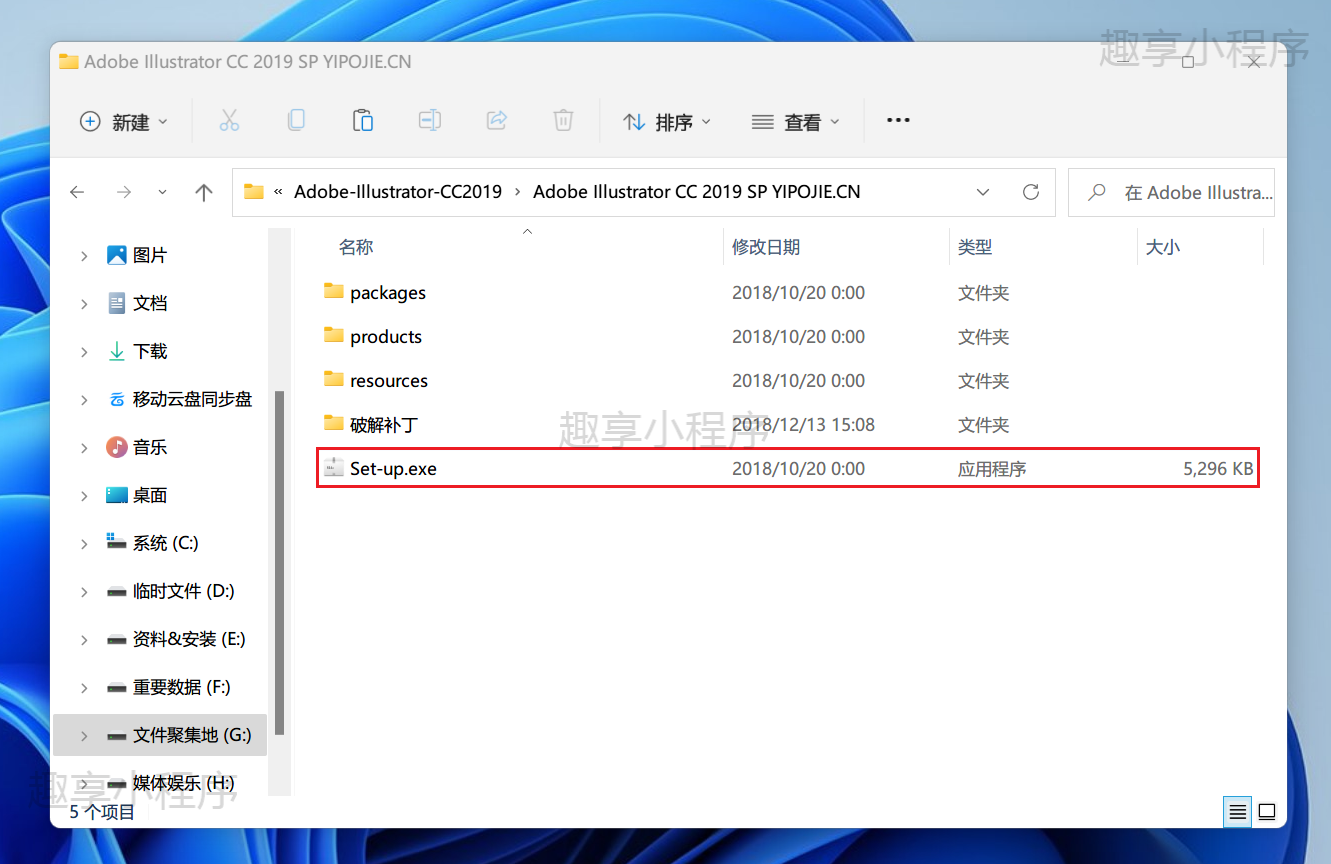Go up one folder level arrow

[x=204, y=192]
